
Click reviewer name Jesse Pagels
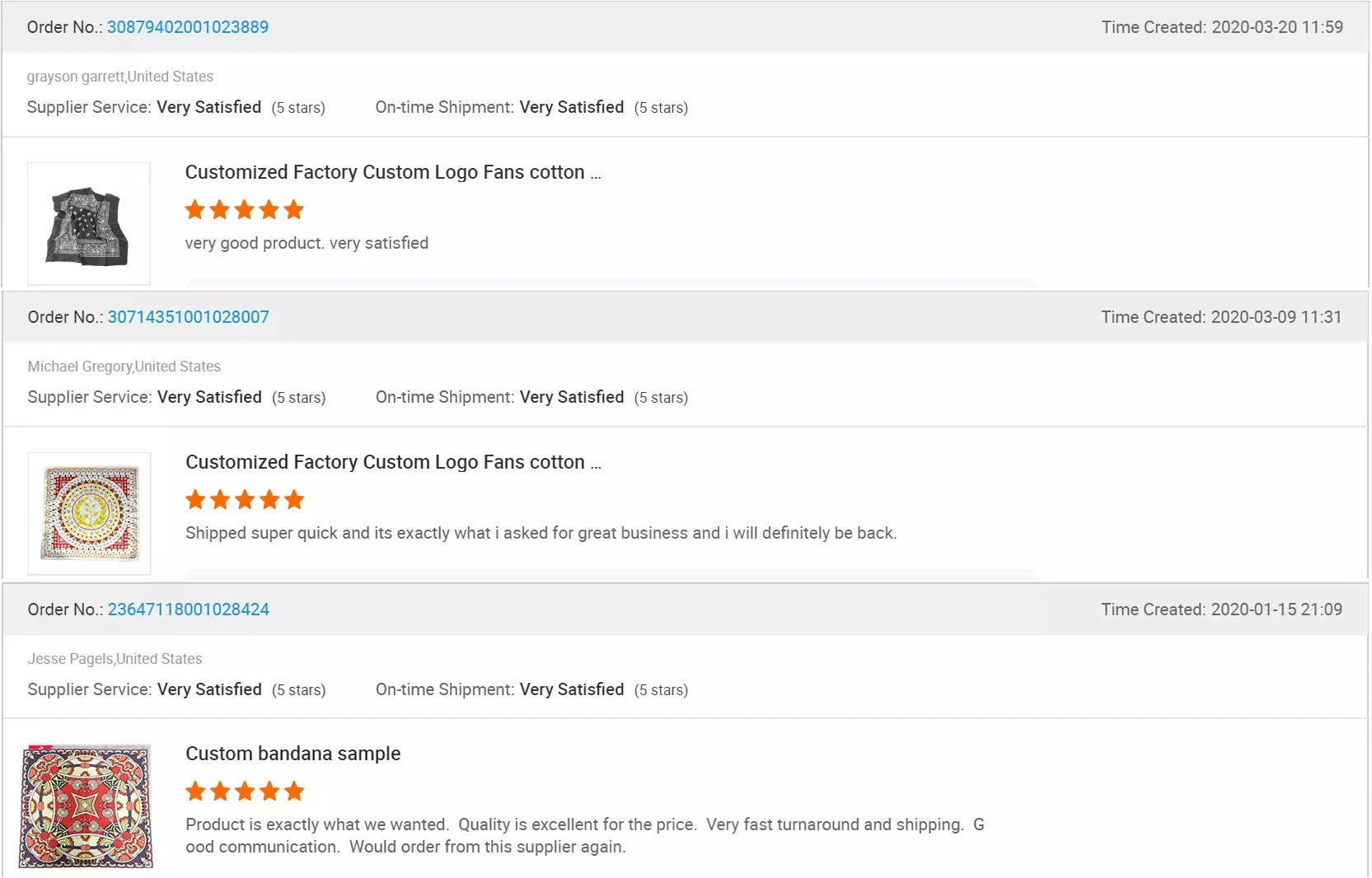pos(71,659)
